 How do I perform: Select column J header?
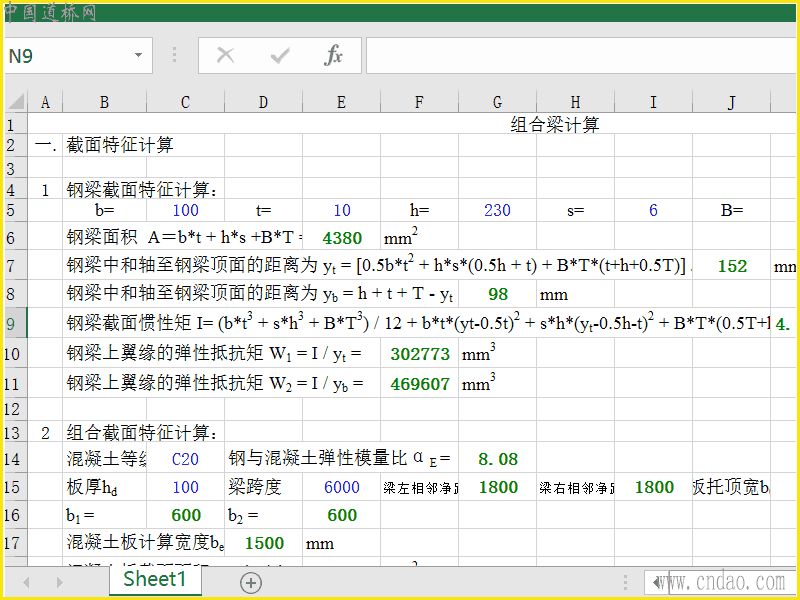pyautogui.click(x=732, y=102)
